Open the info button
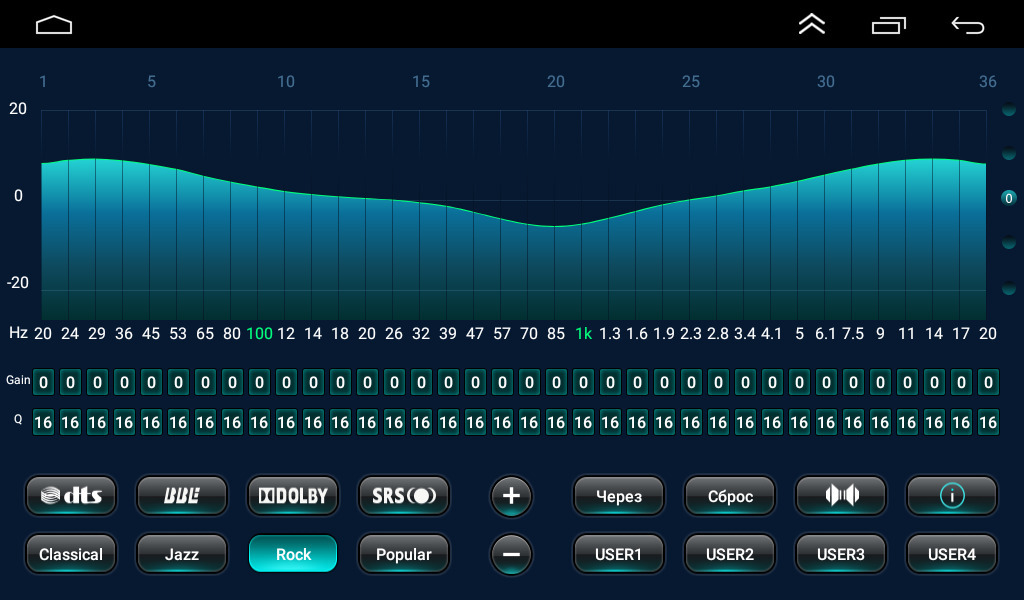 952,495
